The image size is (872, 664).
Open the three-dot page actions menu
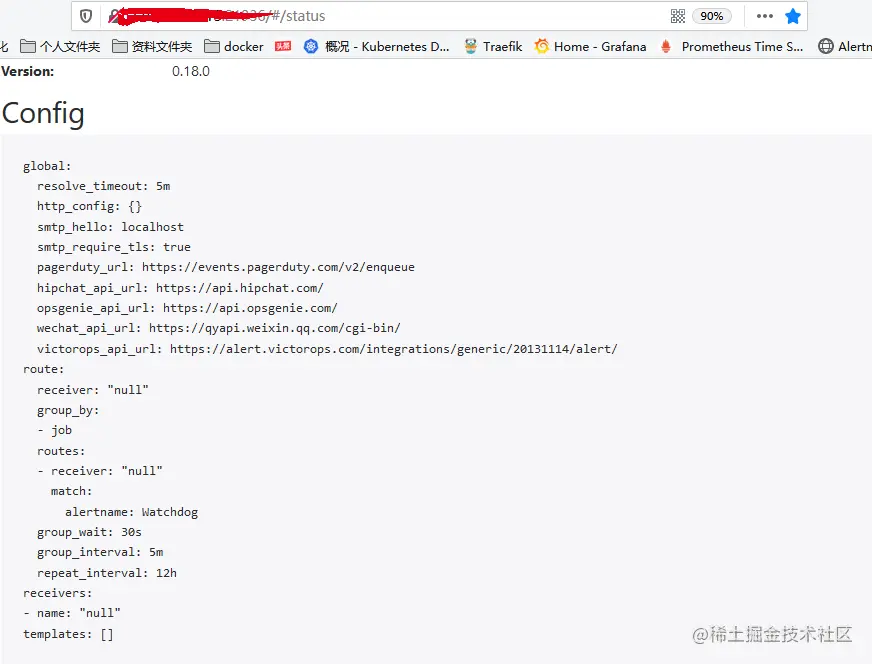pos(765,16)
